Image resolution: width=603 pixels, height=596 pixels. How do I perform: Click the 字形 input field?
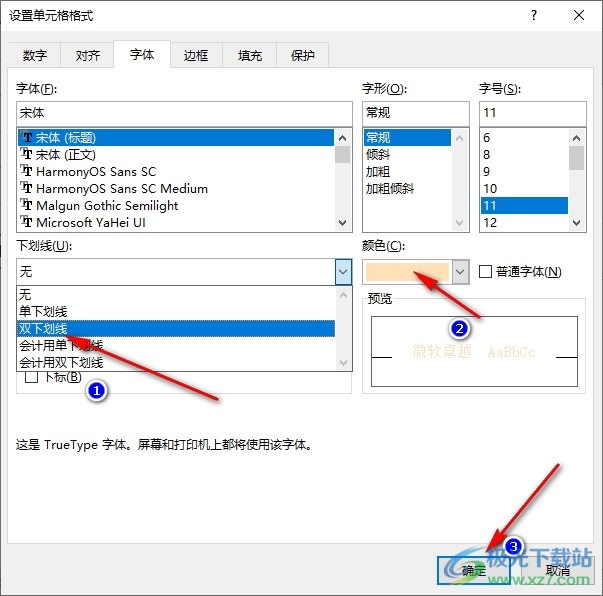coord(416,113)
